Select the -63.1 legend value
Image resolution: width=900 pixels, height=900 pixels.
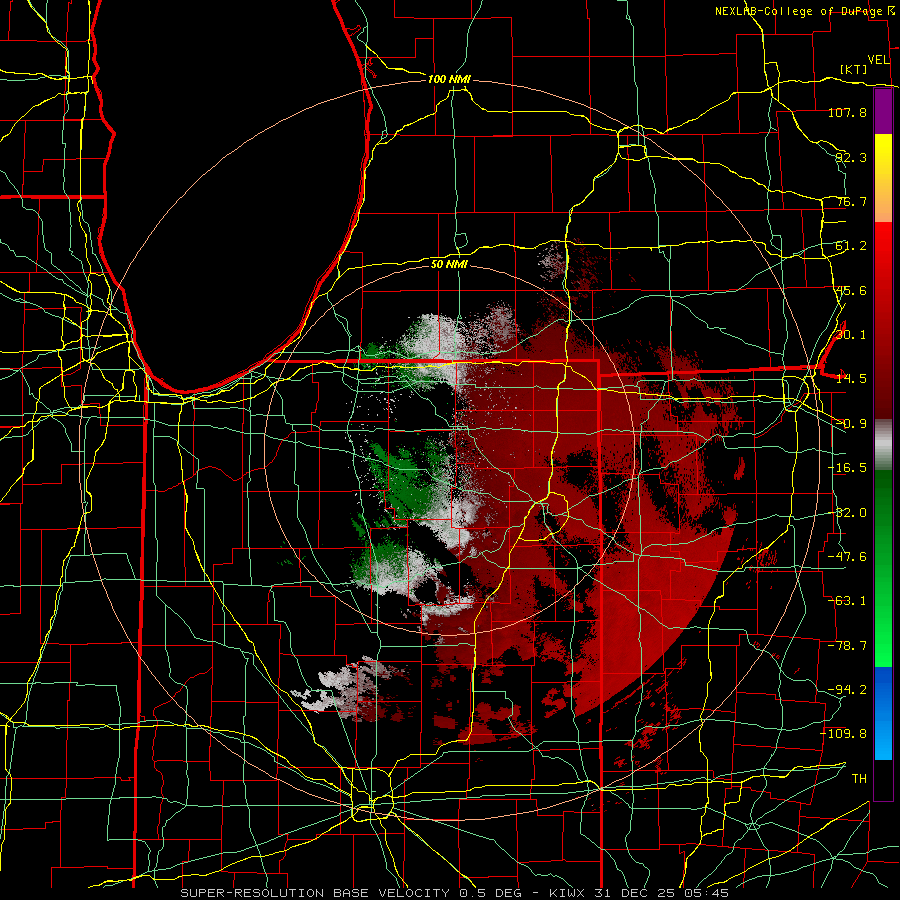[x=847, y=601]
